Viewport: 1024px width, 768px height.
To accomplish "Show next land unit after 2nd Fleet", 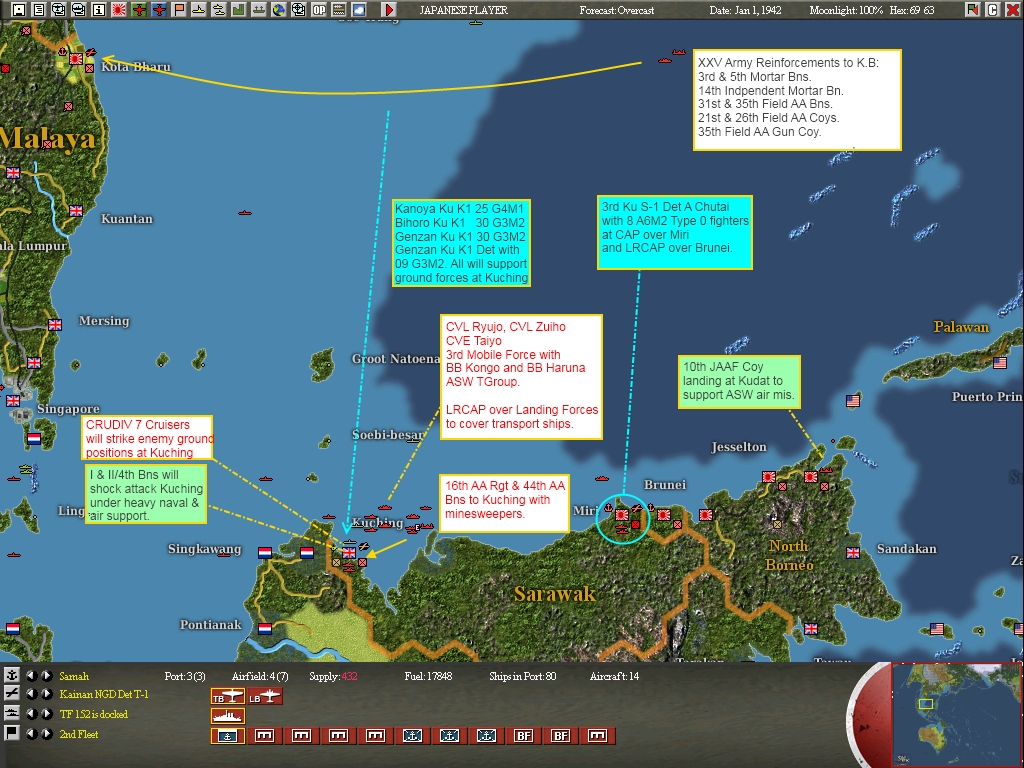I will pyautogui.click(x=47, y=733).
